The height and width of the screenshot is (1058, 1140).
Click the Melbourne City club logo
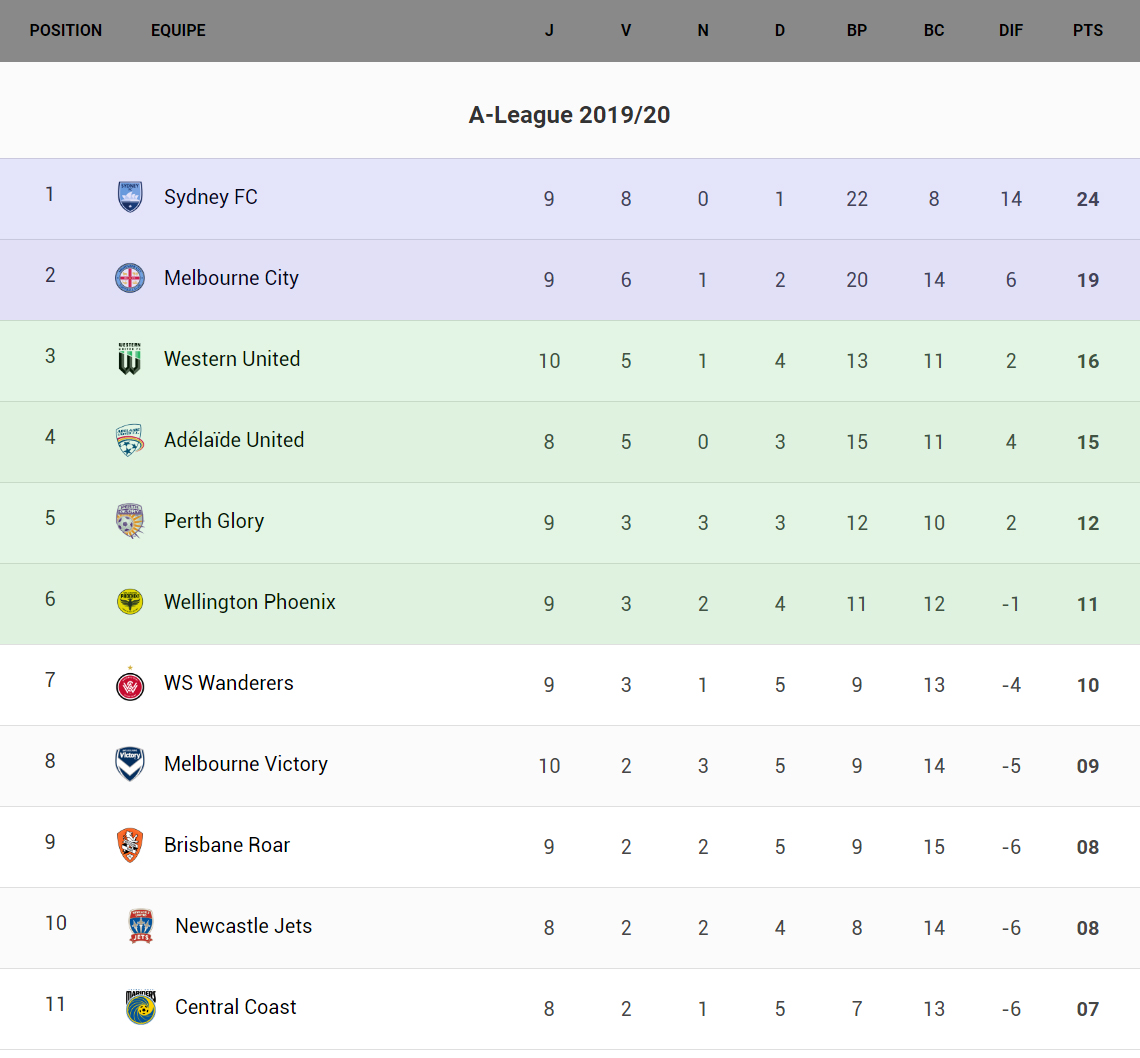pyautogui.click(x=130, y=278)
